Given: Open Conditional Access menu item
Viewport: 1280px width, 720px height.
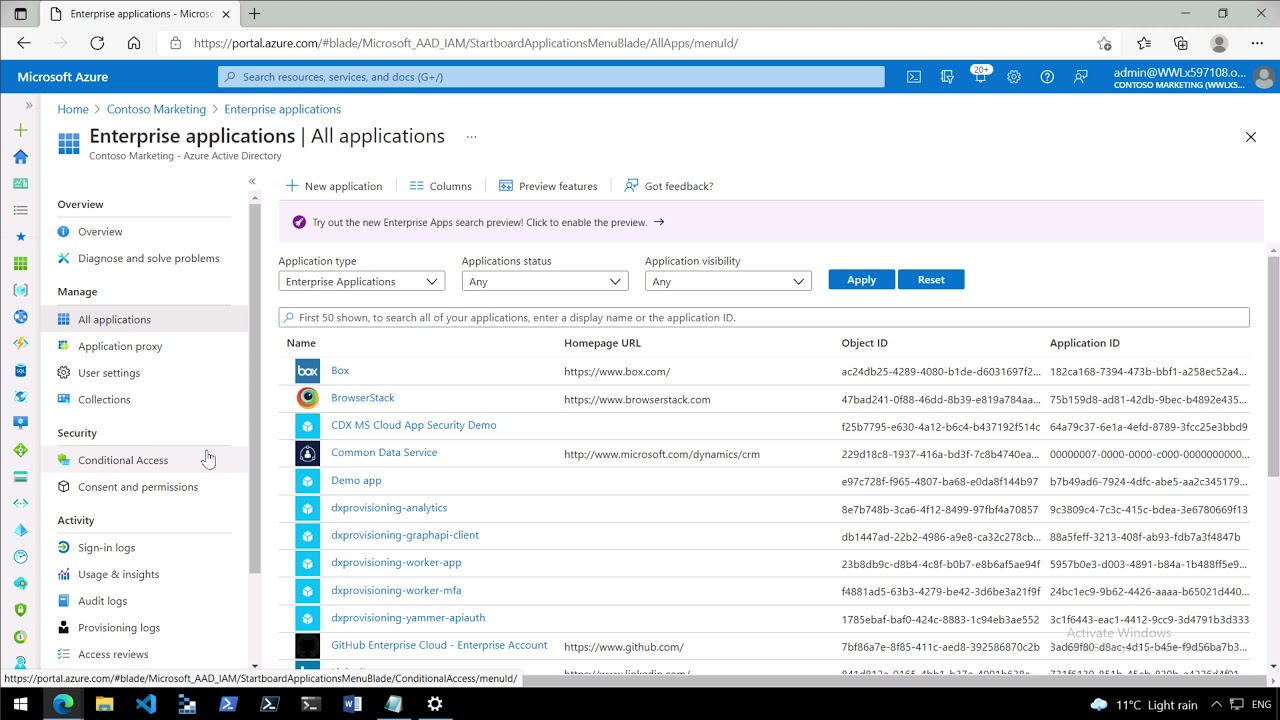Looking at the screenshot, I should (x=123, y=460).
